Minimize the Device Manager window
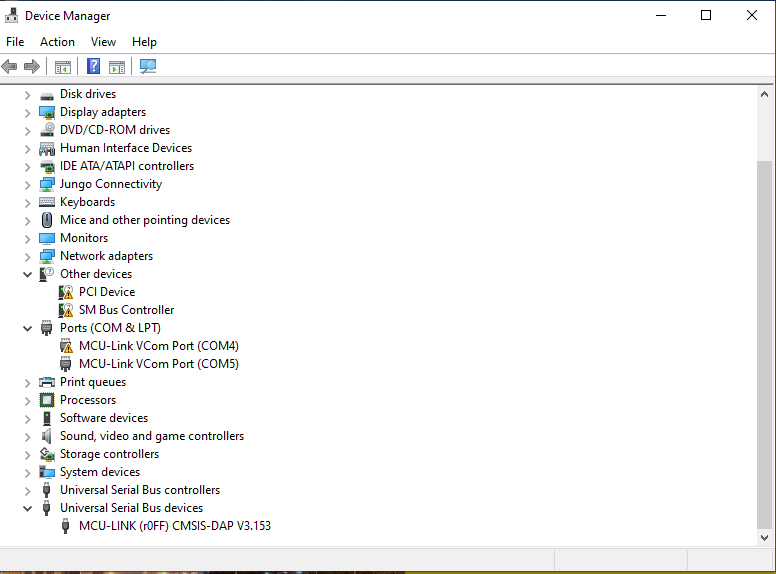 [661, 15]
